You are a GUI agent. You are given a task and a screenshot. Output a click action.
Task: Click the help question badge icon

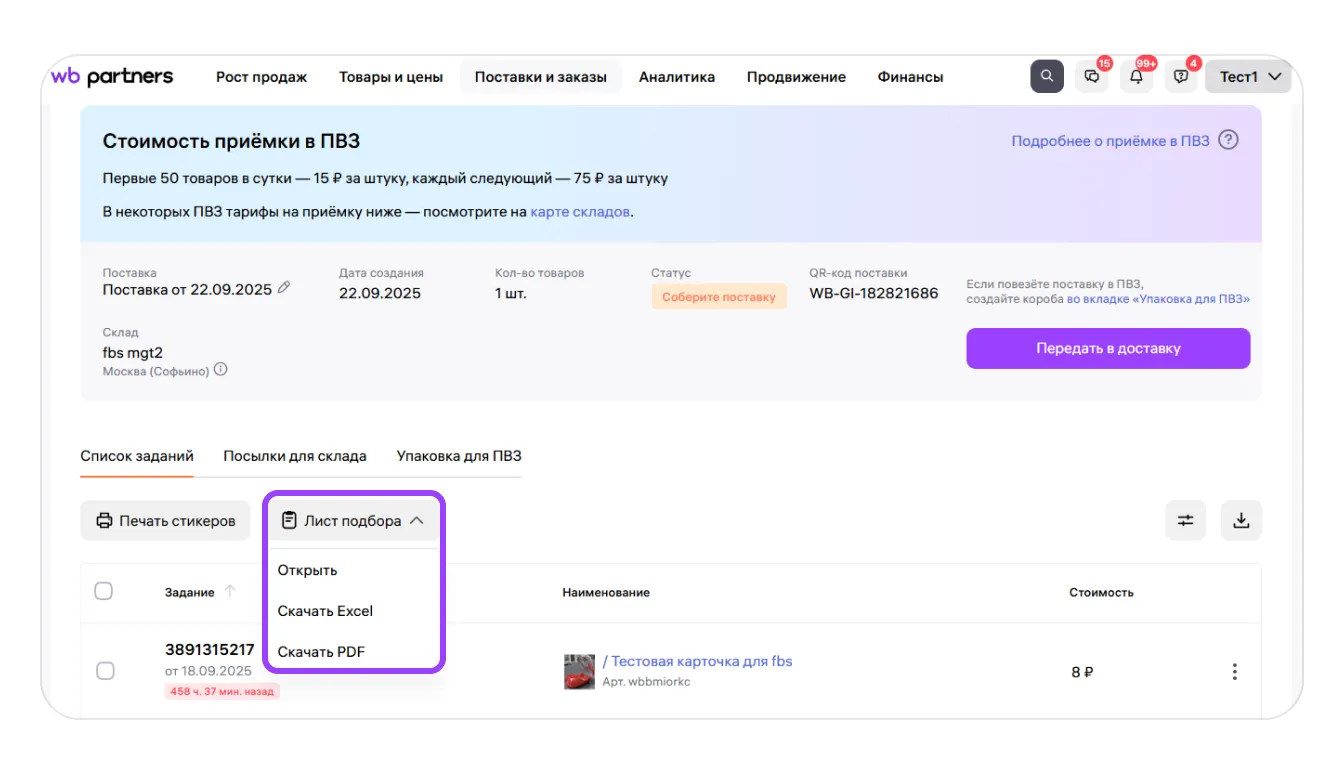pyautogui.click(x=1181, y=77)
